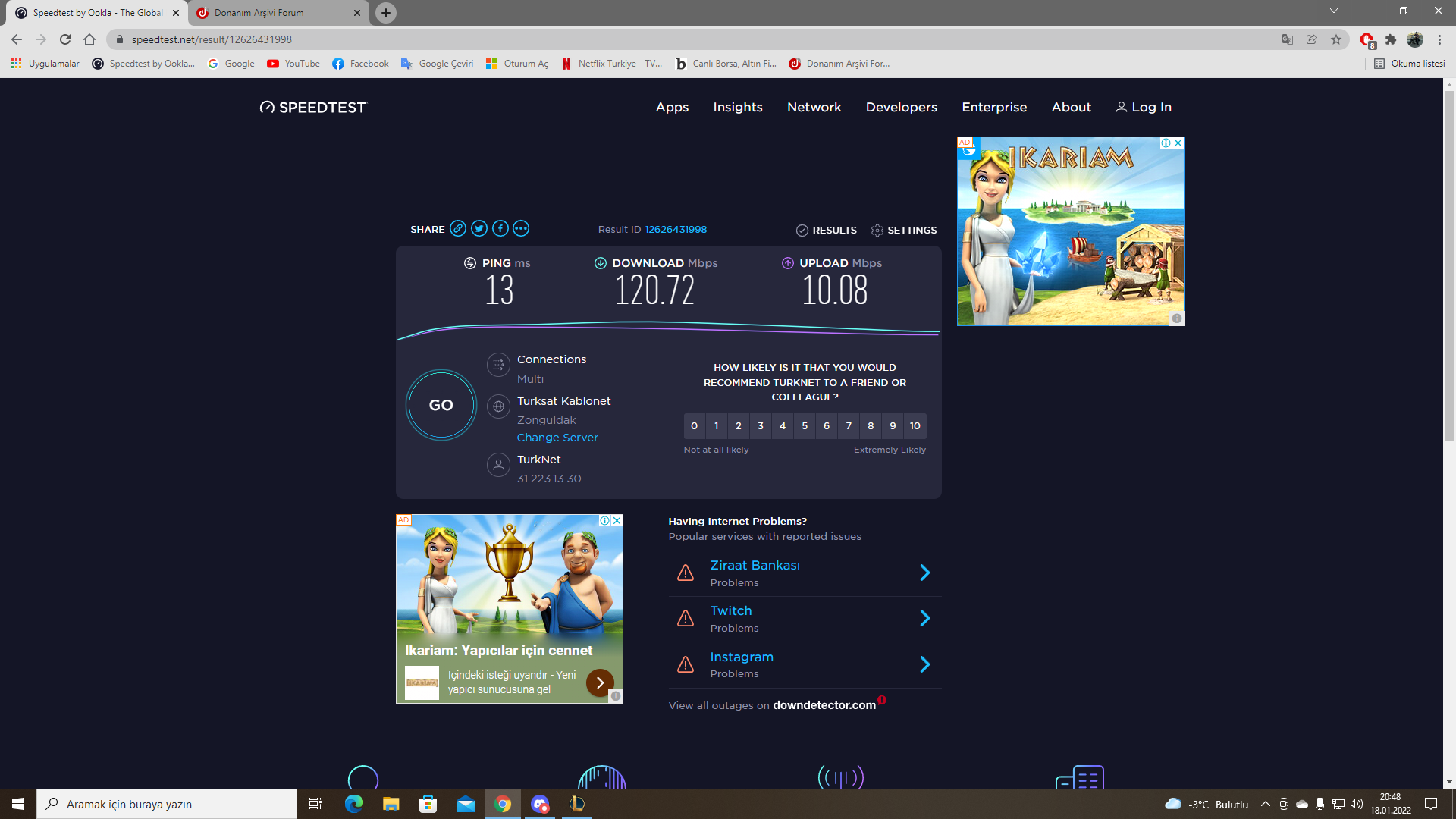Click the Speedtest logo
The width and height of the screenshot is (1456, 819).
point(312,108)
